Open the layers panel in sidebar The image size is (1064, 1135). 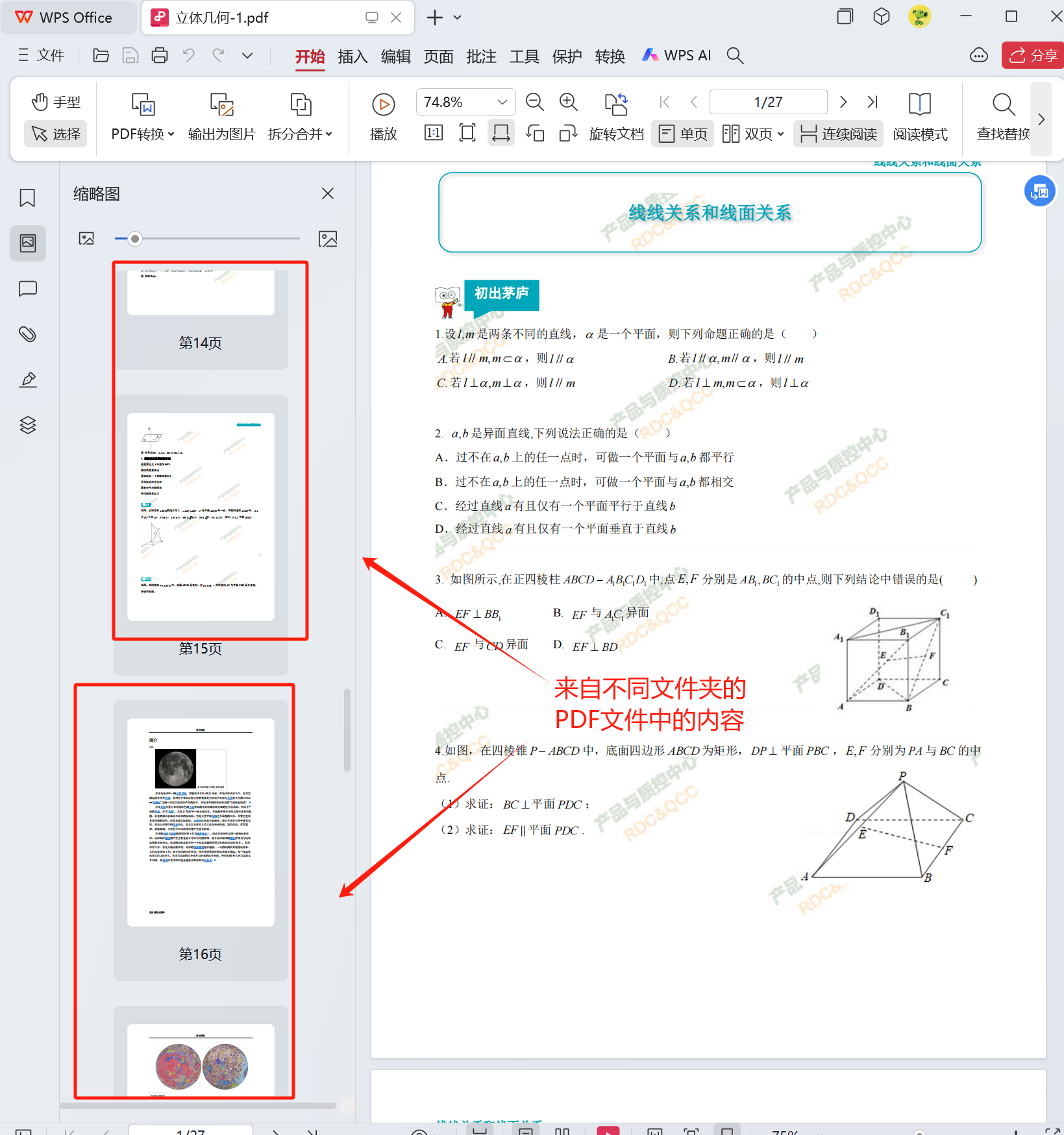coord(27,425)
